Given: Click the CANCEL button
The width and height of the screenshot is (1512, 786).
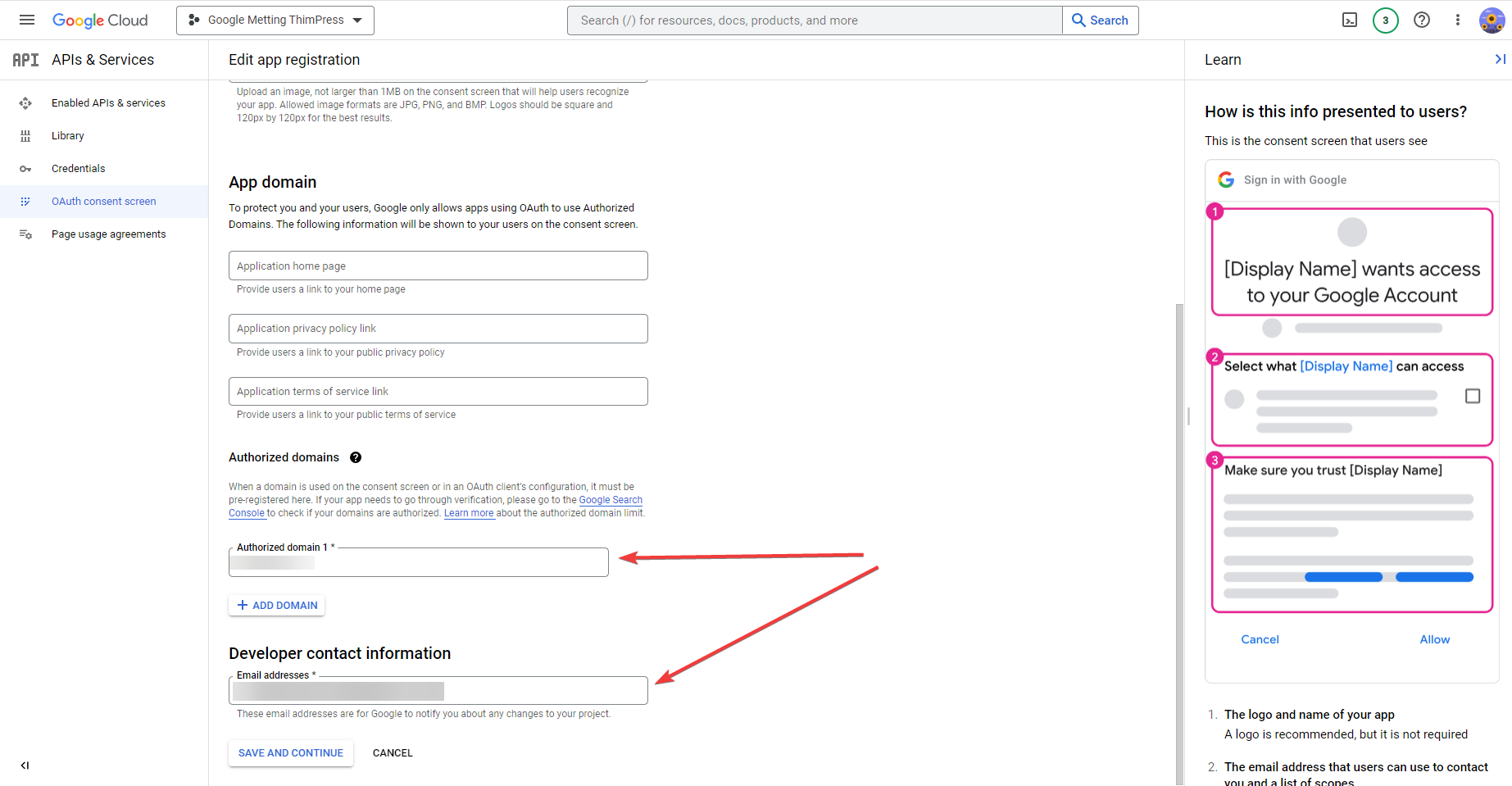Looking at the screenshot, I should (393, 753).
